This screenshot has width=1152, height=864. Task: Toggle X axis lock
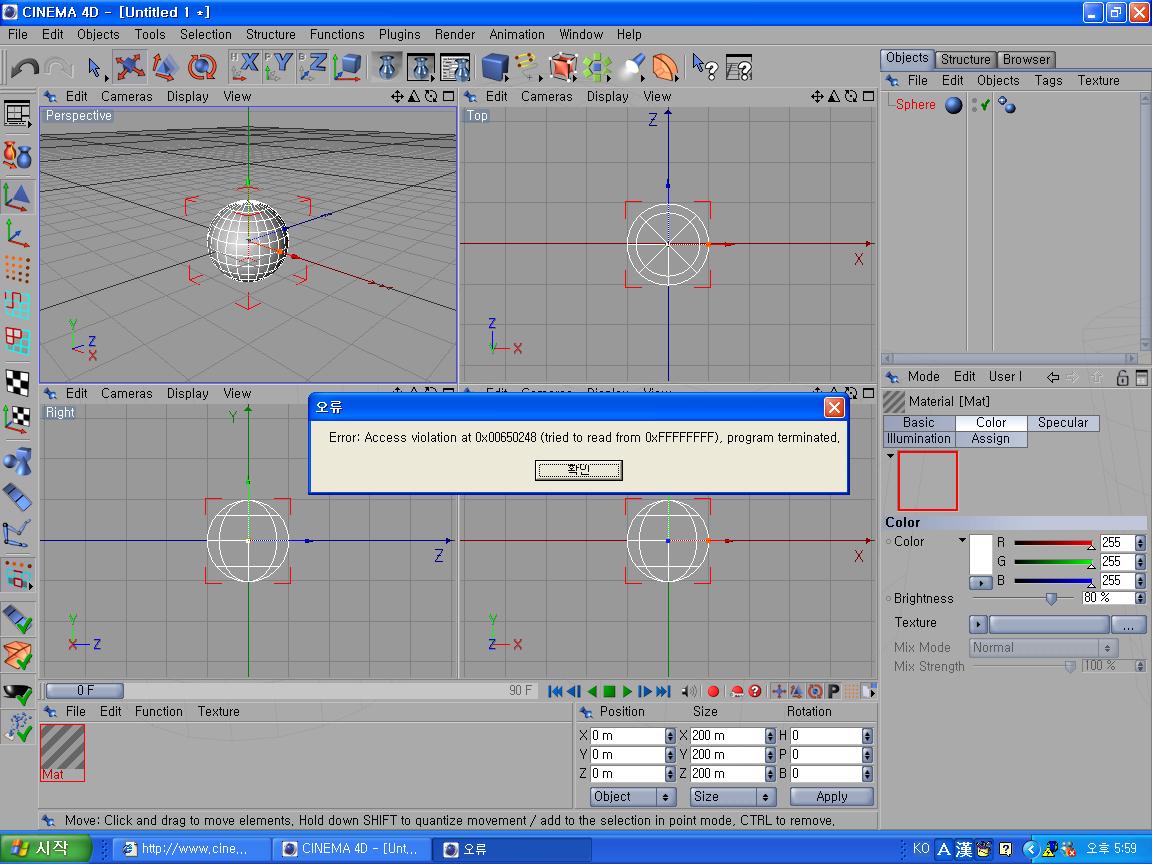tap(244, 66)
